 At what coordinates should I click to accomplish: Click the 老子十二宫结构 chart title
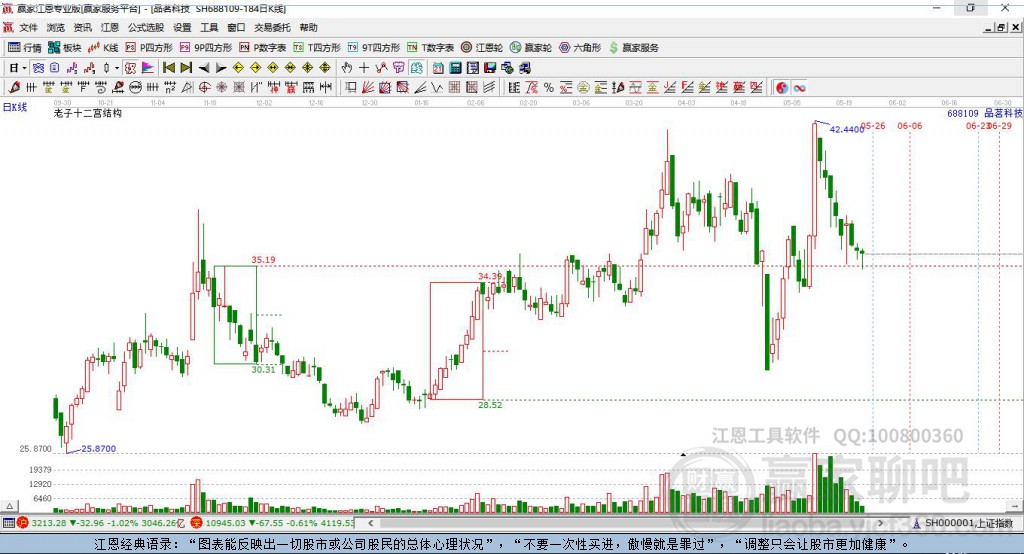[x=88, y=113]
